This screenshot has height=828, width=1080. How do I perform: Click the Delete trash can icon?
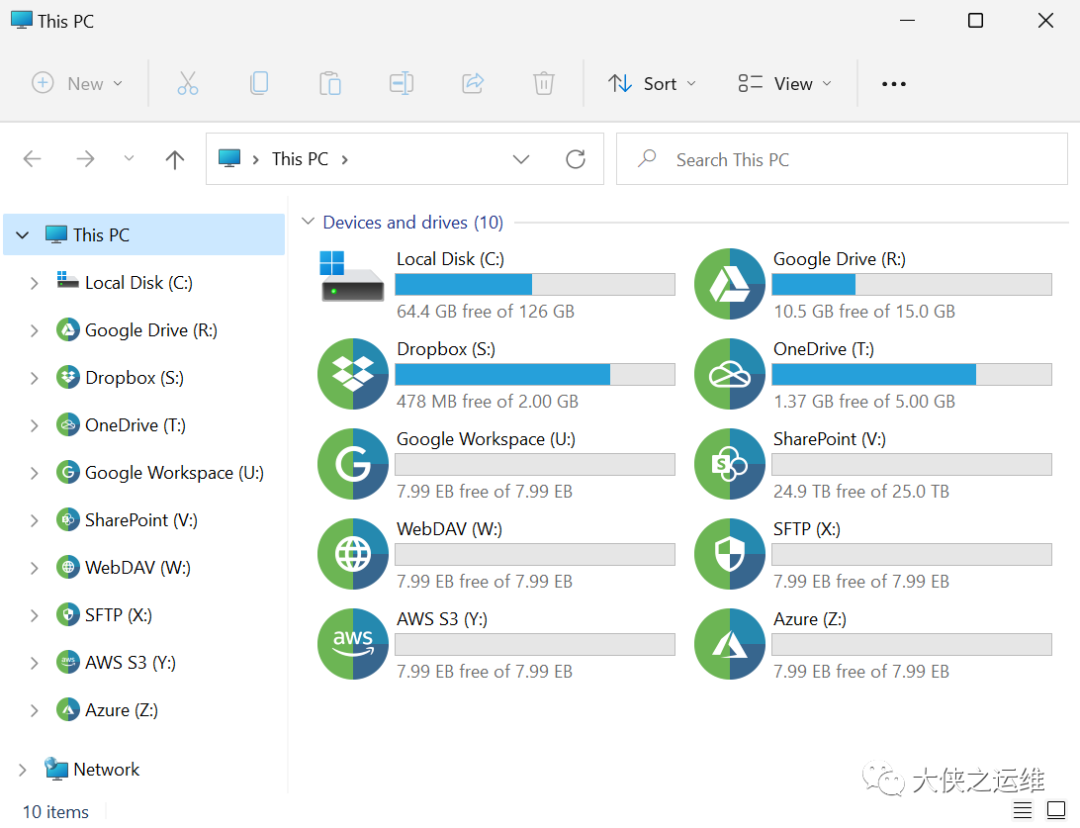543,83
